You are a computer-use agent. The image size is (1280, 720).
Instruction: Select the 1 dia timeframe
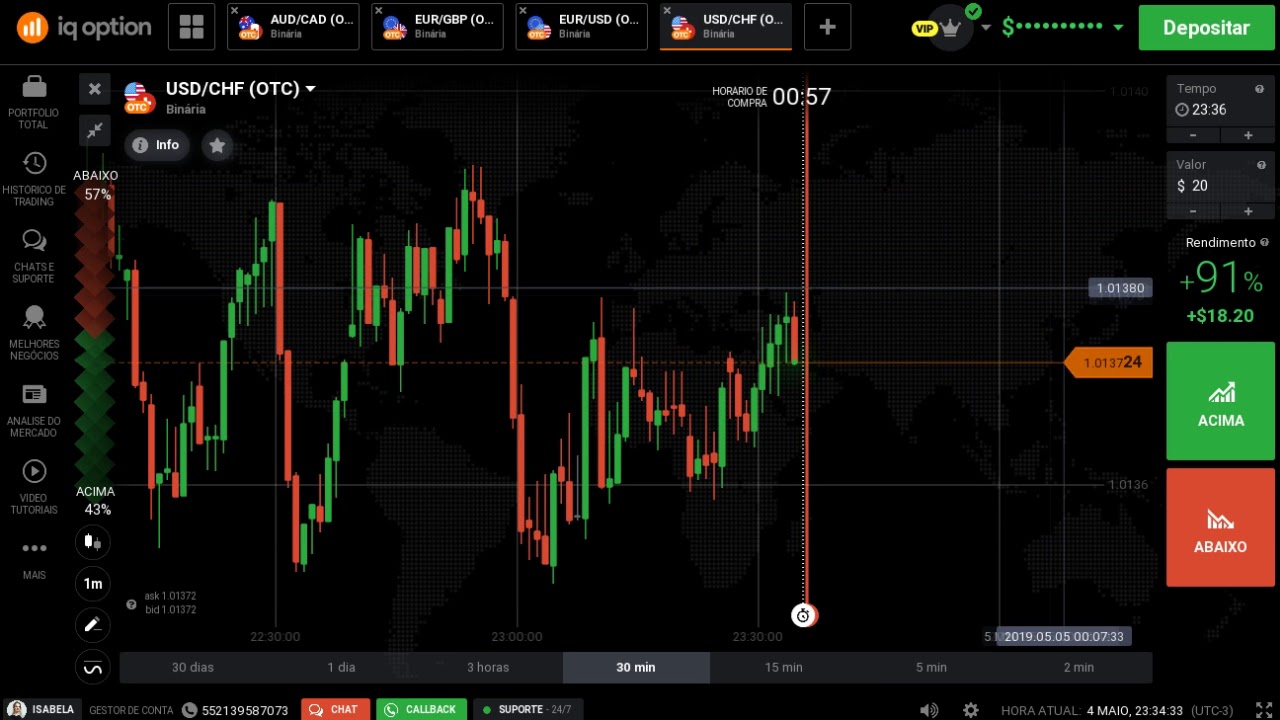point(341,667)
